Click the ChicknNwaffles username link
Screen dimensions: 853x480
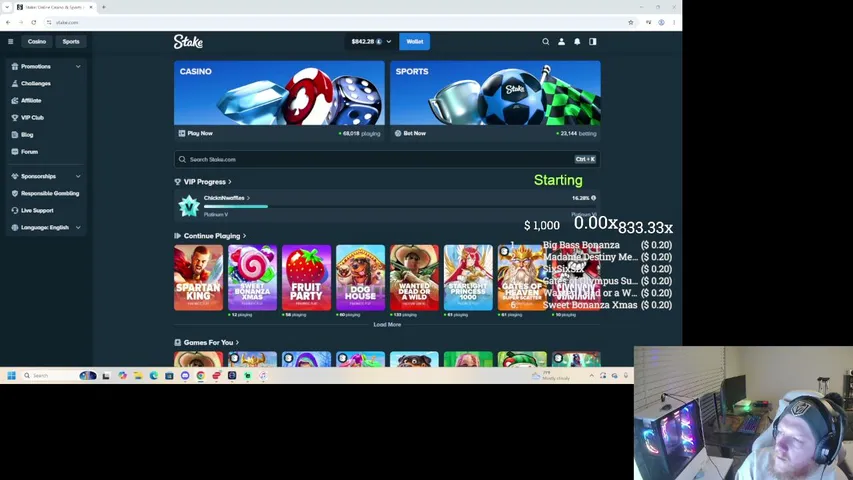[x=227, y=198]
